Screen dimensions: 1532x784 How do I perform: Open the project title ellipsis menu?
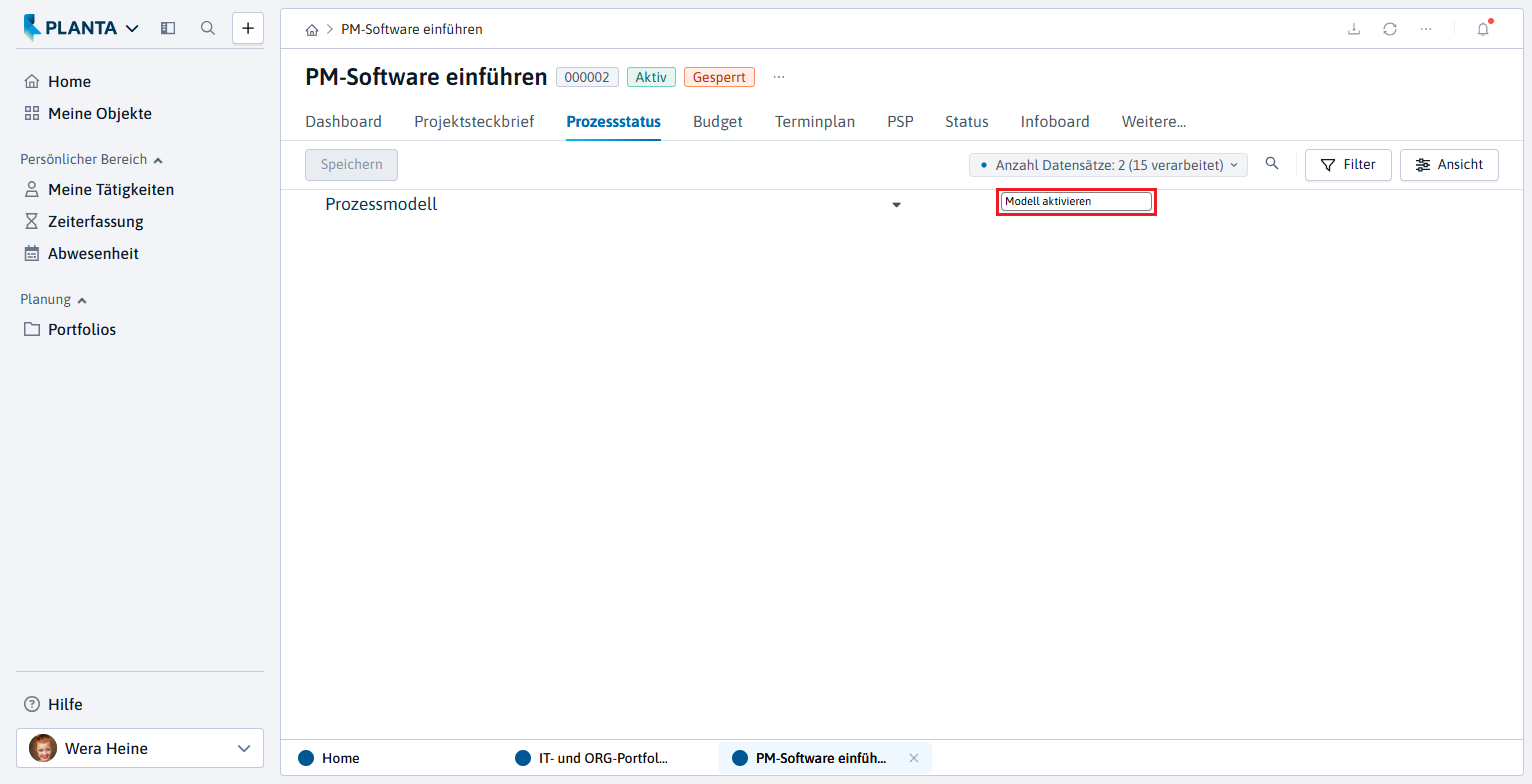click(x=779, y=77)
